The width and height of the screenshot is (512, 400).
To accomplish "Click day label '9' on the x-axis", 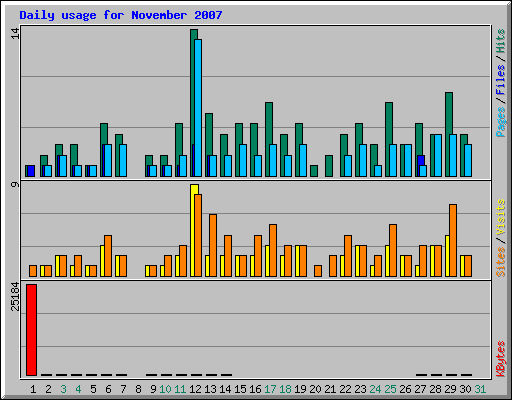I will 153,389.
